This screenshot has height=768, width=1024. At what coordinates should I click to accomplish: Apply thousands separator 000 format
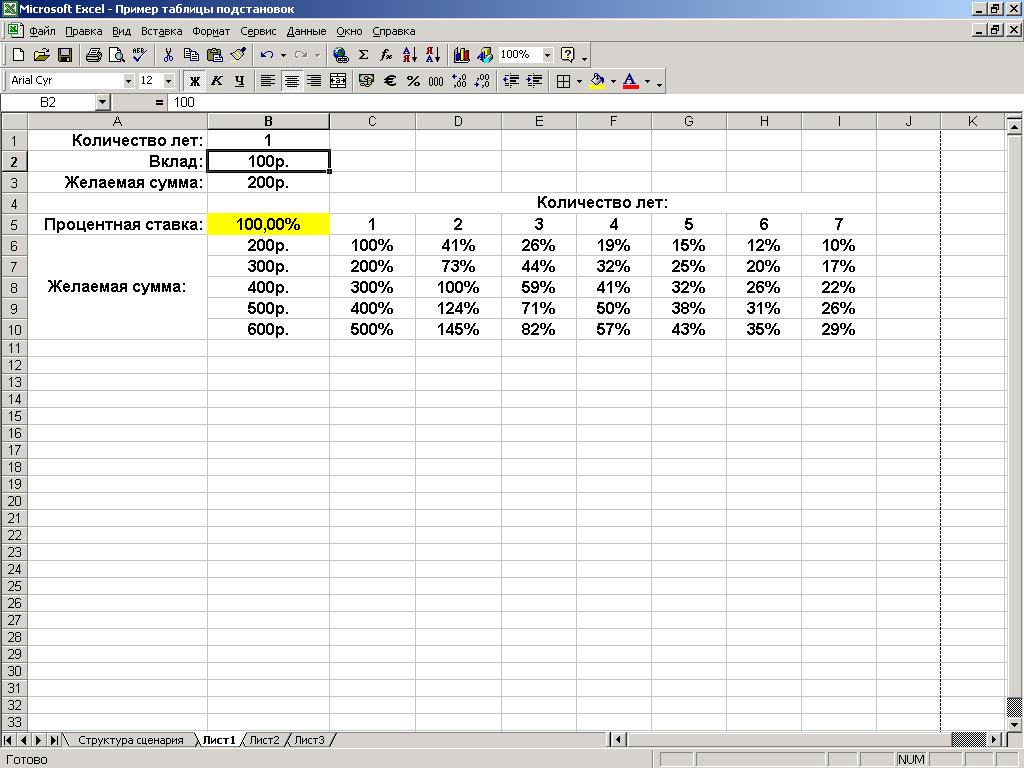436,81
